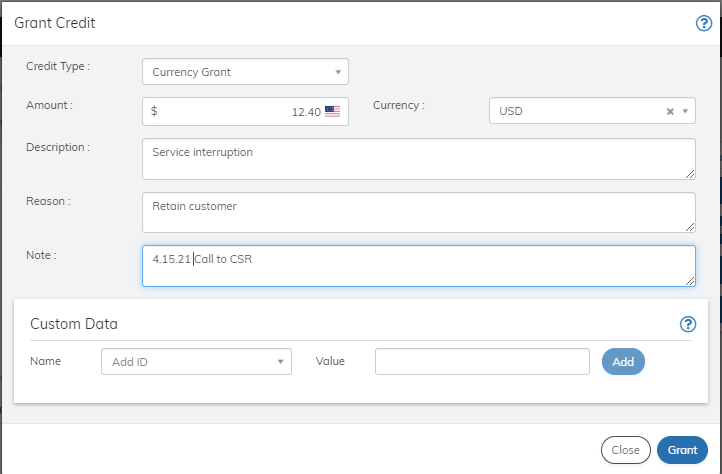Click the Grant button
The image size is (722, 474).
682,450
